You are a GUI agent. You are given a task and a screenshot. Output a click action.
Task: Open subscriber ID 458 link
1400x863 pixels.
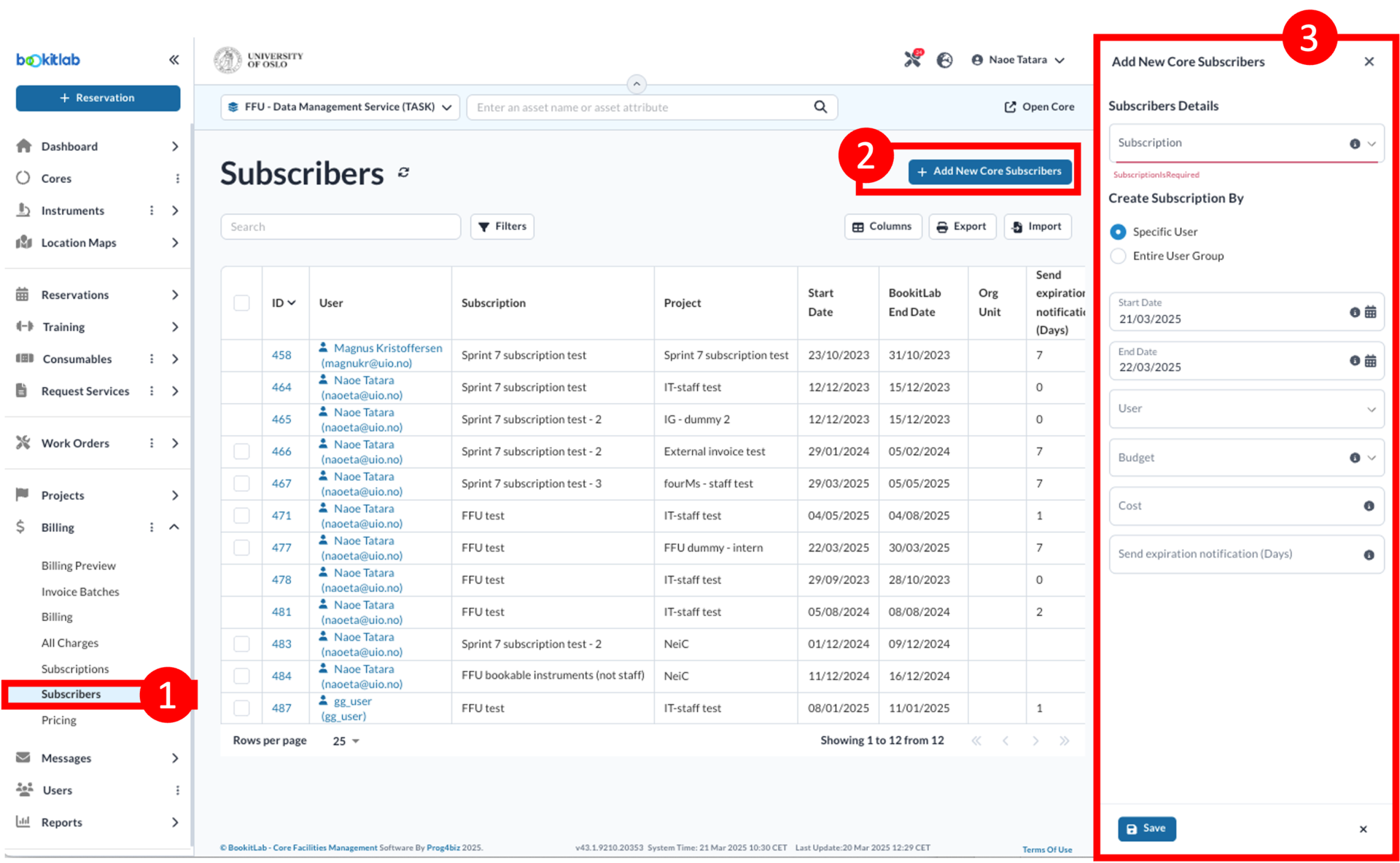click(281, 355)
